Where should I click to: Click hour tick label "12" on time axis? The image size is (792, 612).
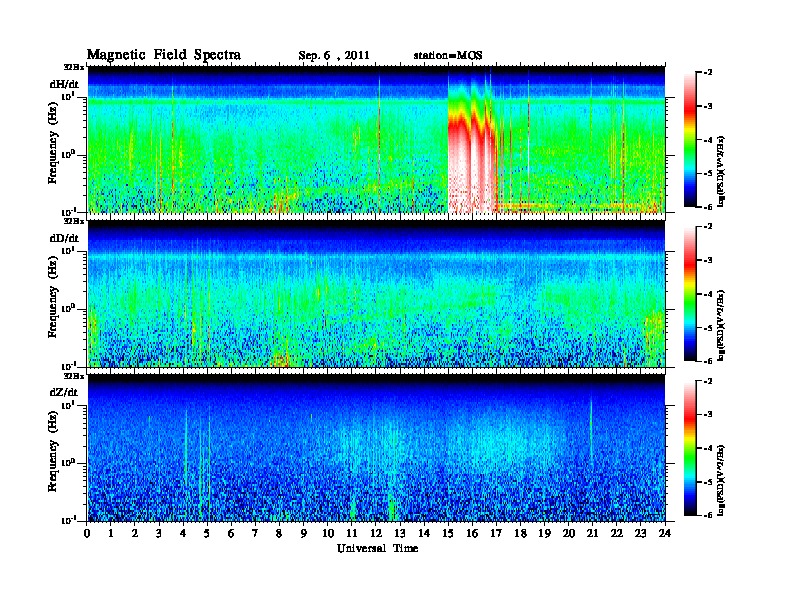(376, 533)
